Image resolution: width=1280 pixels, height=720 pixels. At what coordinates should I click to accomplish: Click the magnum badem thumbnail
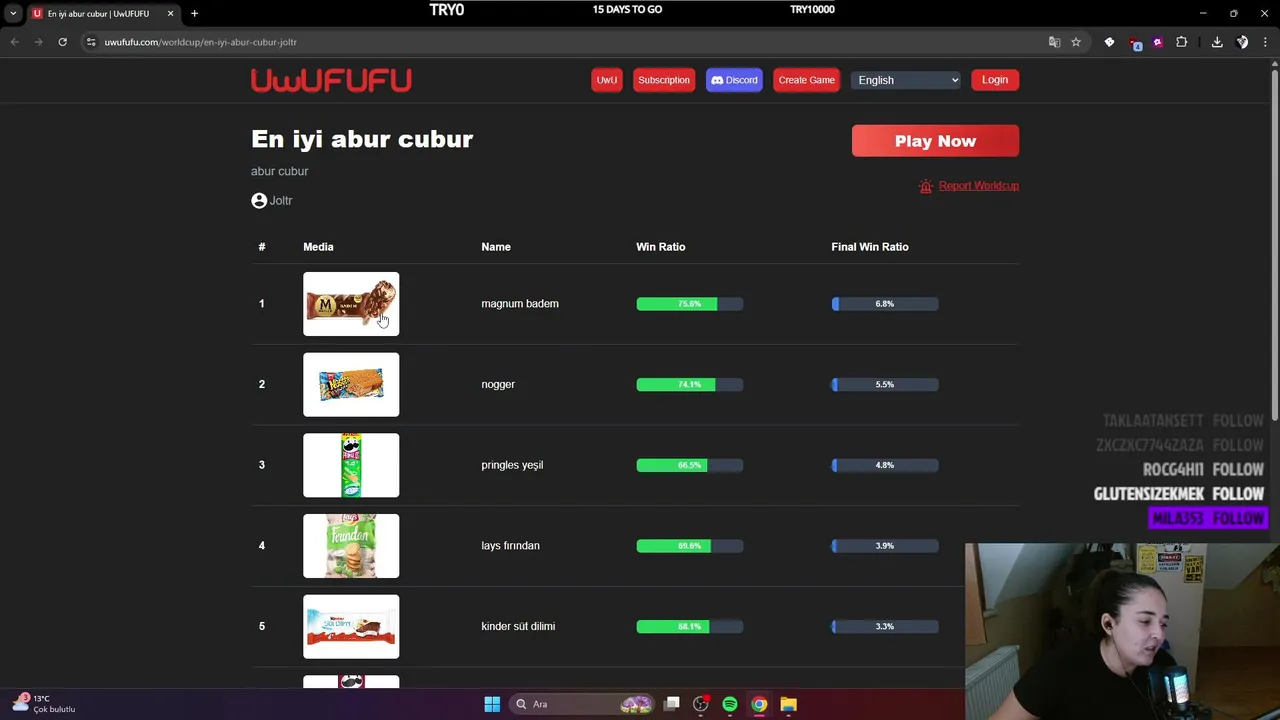(x=351, y=304)
